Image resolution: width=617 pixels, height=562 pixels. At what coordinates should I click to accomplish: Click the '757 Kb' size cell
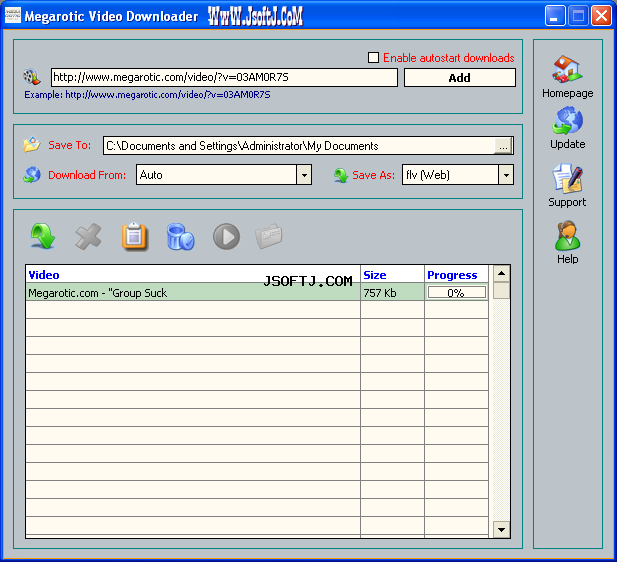(392, 292)
